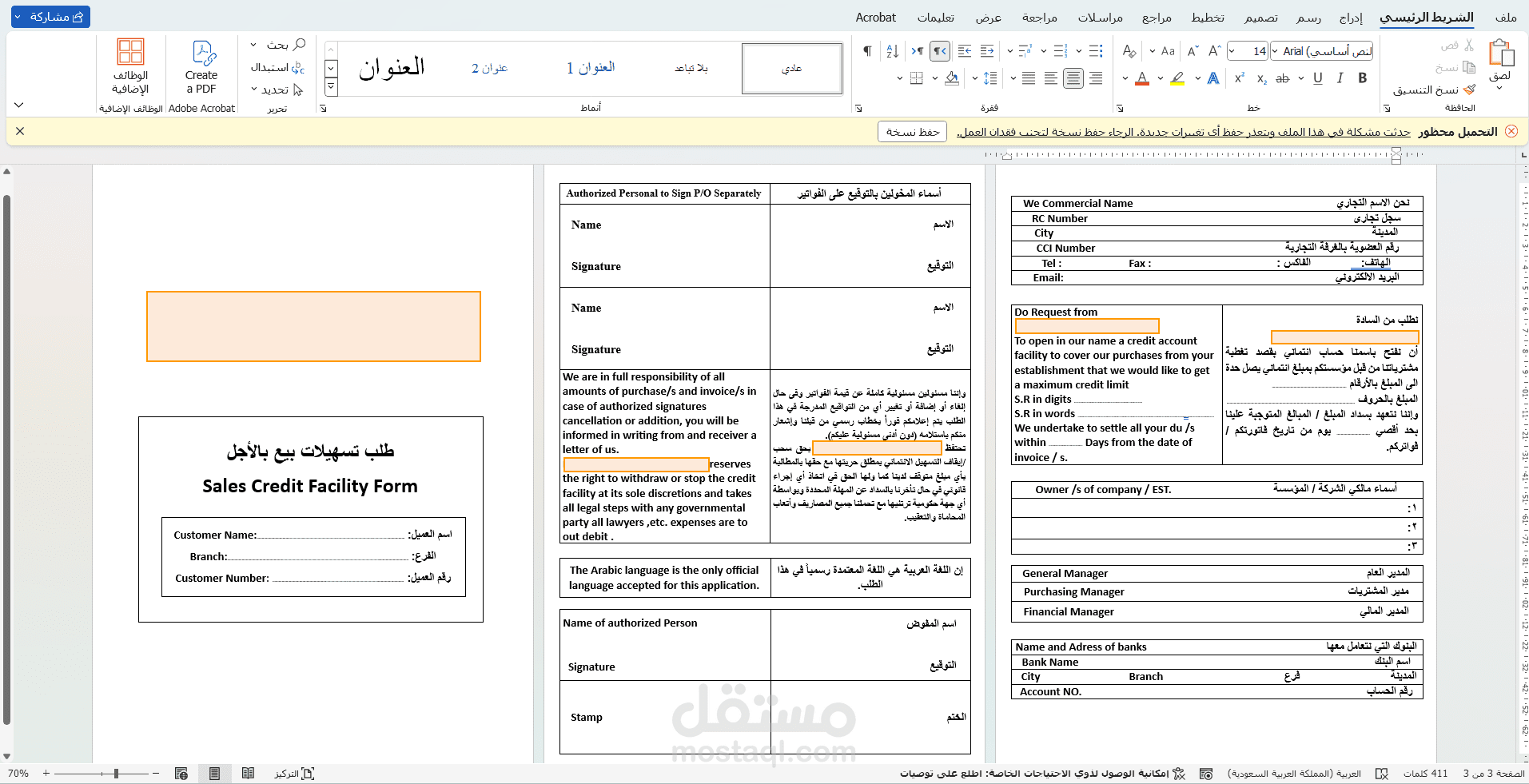Image resolution: width=1529 pixels, height=784 pixels.
Task: Click the line spacing icon
Action: point(990,78)
